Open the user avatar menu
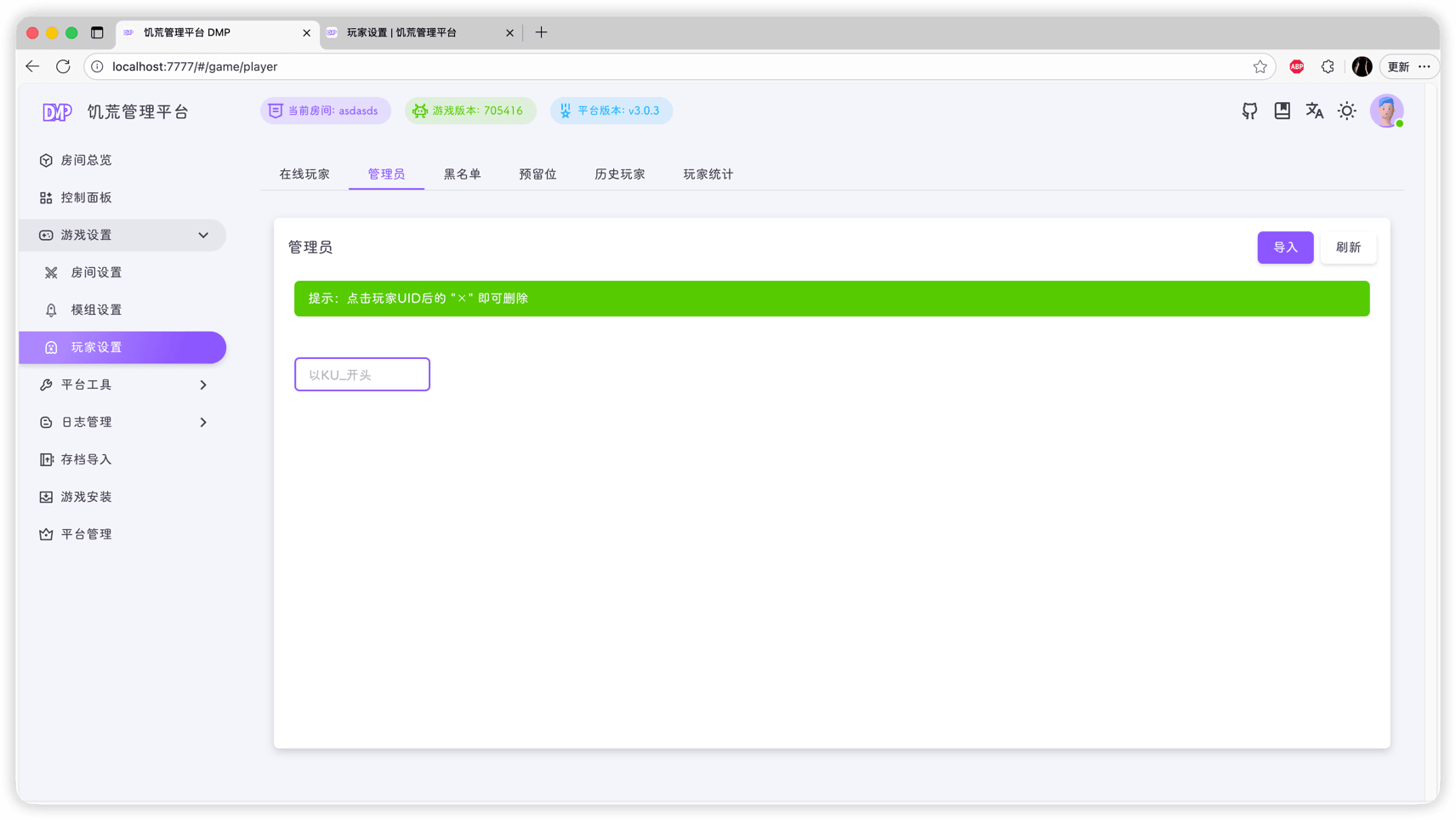Viewport: 1456px width, 820px height. (1386, 111)
